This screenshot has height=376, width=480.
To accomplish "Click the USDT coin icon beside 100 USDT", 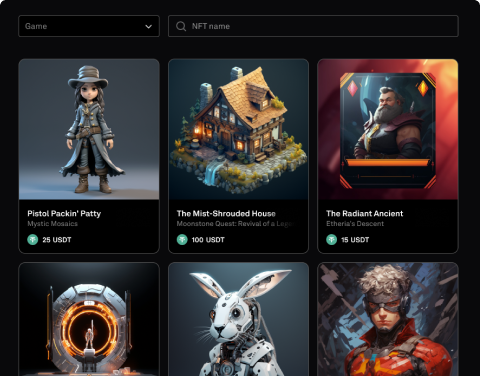I will click(x=182, y=239).
